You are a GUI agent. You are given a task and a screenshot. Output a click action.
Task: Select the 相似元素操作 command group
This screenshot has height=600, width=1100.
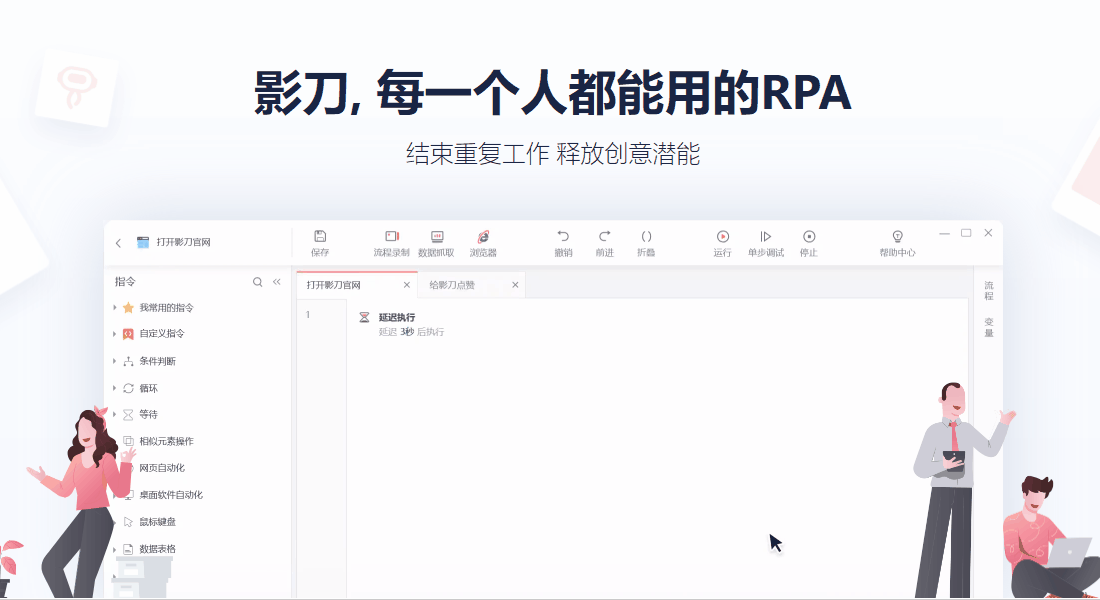point(166,441)
